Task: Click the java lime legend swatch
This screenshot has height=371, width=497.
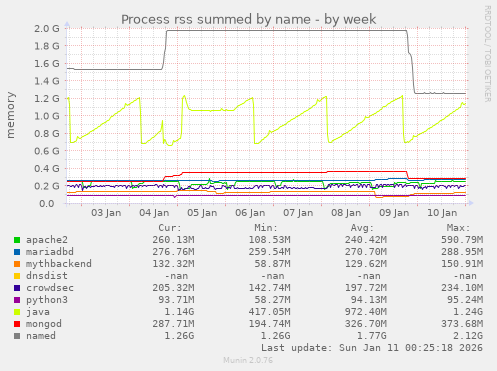Action: pyautogui.click(x=17, y=312)
